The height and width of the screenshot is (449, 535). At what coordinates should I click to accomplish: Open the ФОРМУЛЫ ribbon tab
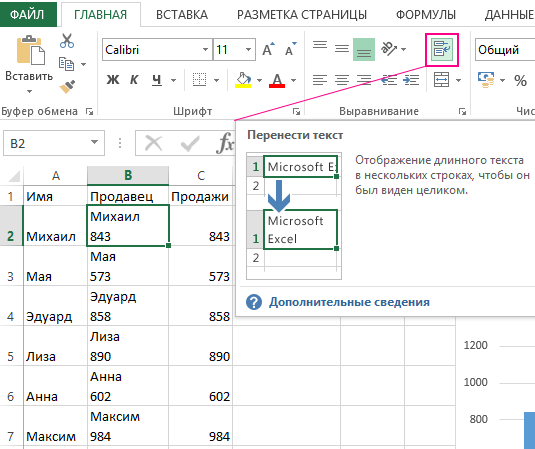tap(425, 15)
